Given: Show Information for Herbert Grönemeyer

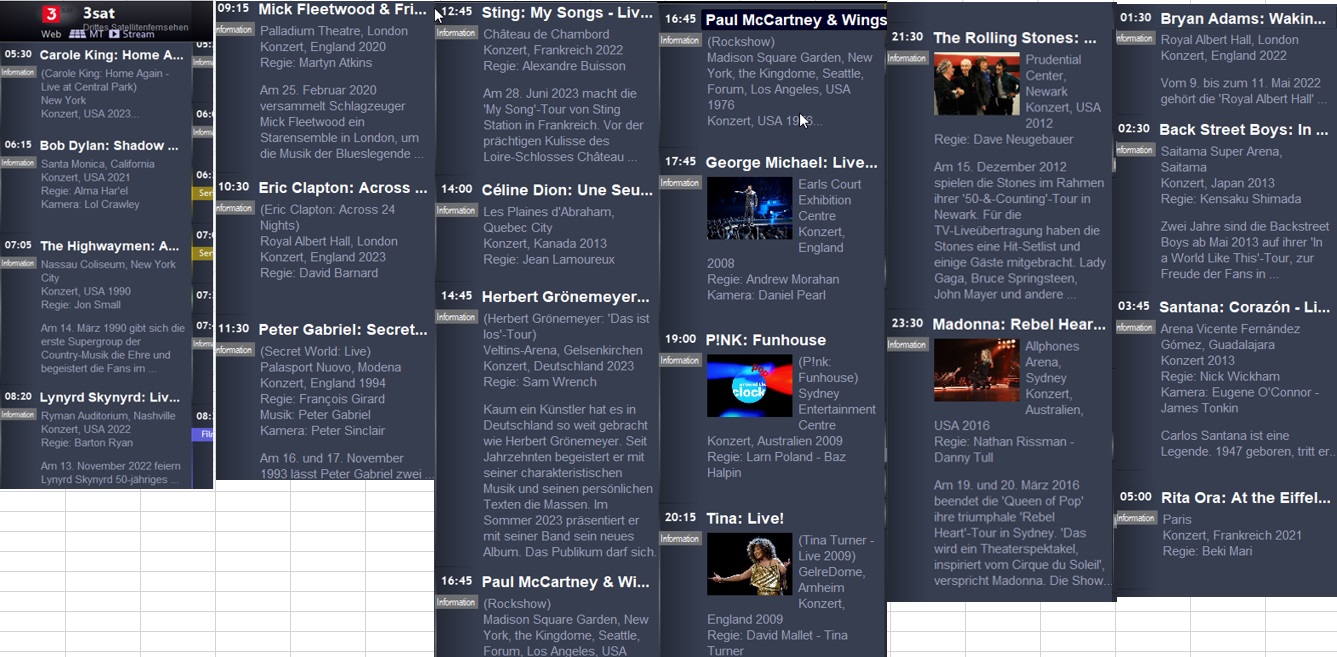Looking at the screenshot, I should click(x=456, y=317).
